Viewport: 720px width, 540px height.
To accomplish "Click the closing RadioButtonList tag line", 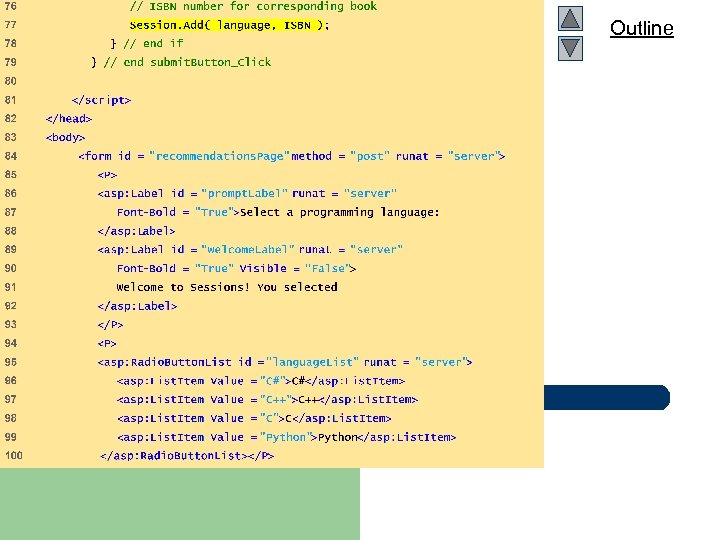I will (x=187, y=456).
